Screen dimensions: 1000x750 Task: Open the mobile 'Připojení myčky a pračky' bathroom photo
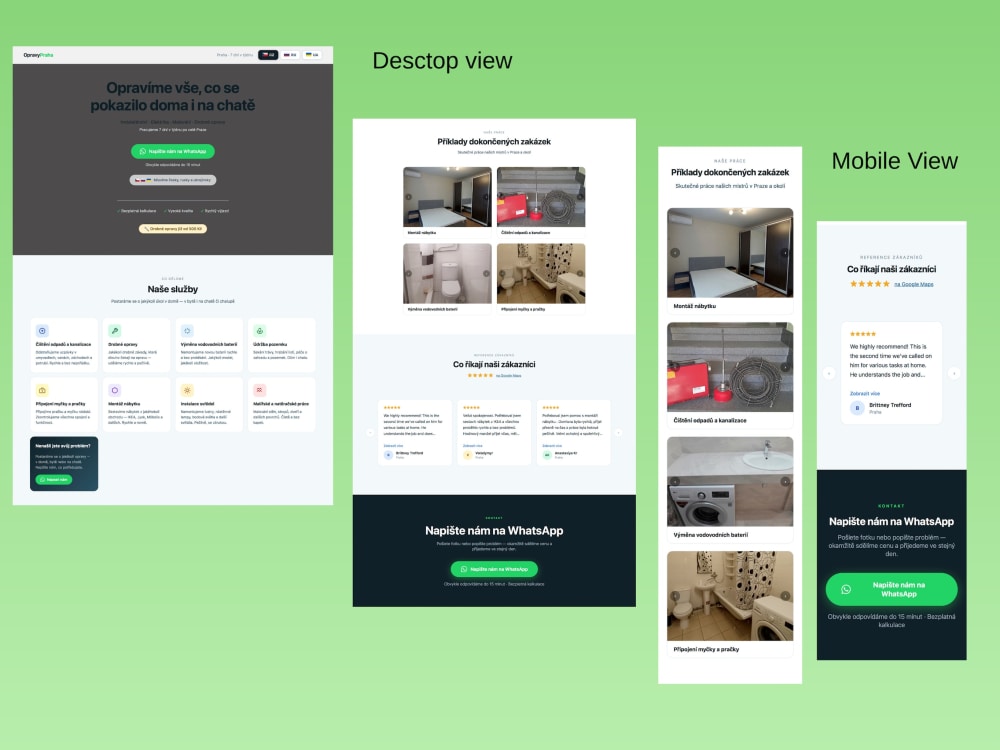[x=730, y=596]
